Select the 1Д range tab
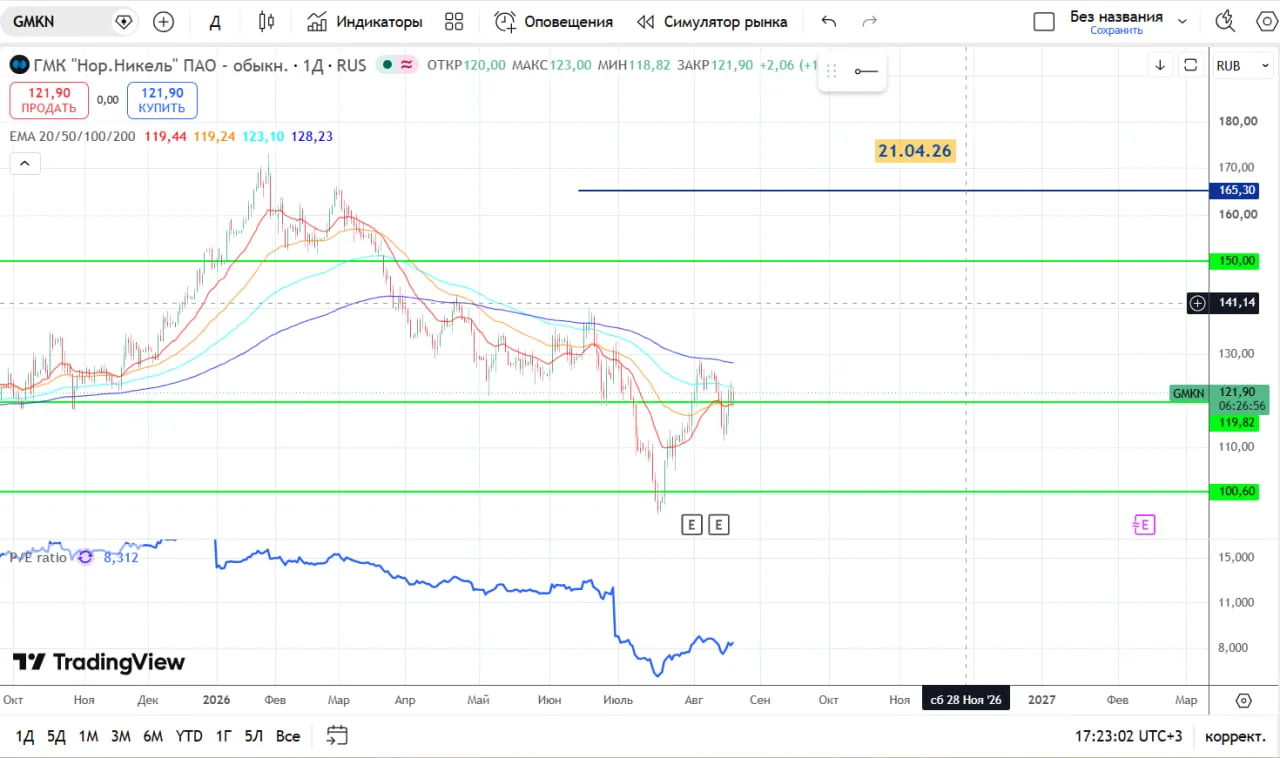 point(25,736)
